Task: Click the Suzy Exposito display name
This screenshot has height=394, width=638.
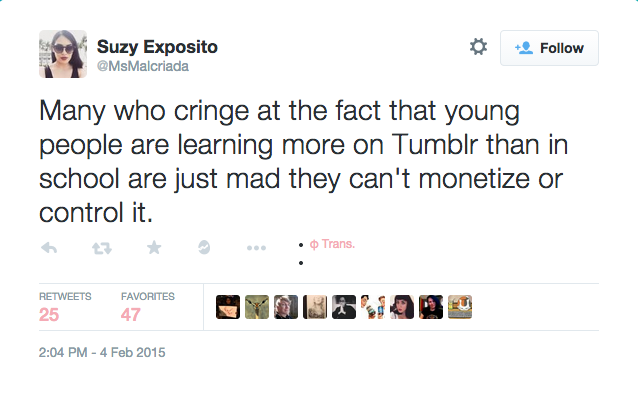Action: point(157,47)
